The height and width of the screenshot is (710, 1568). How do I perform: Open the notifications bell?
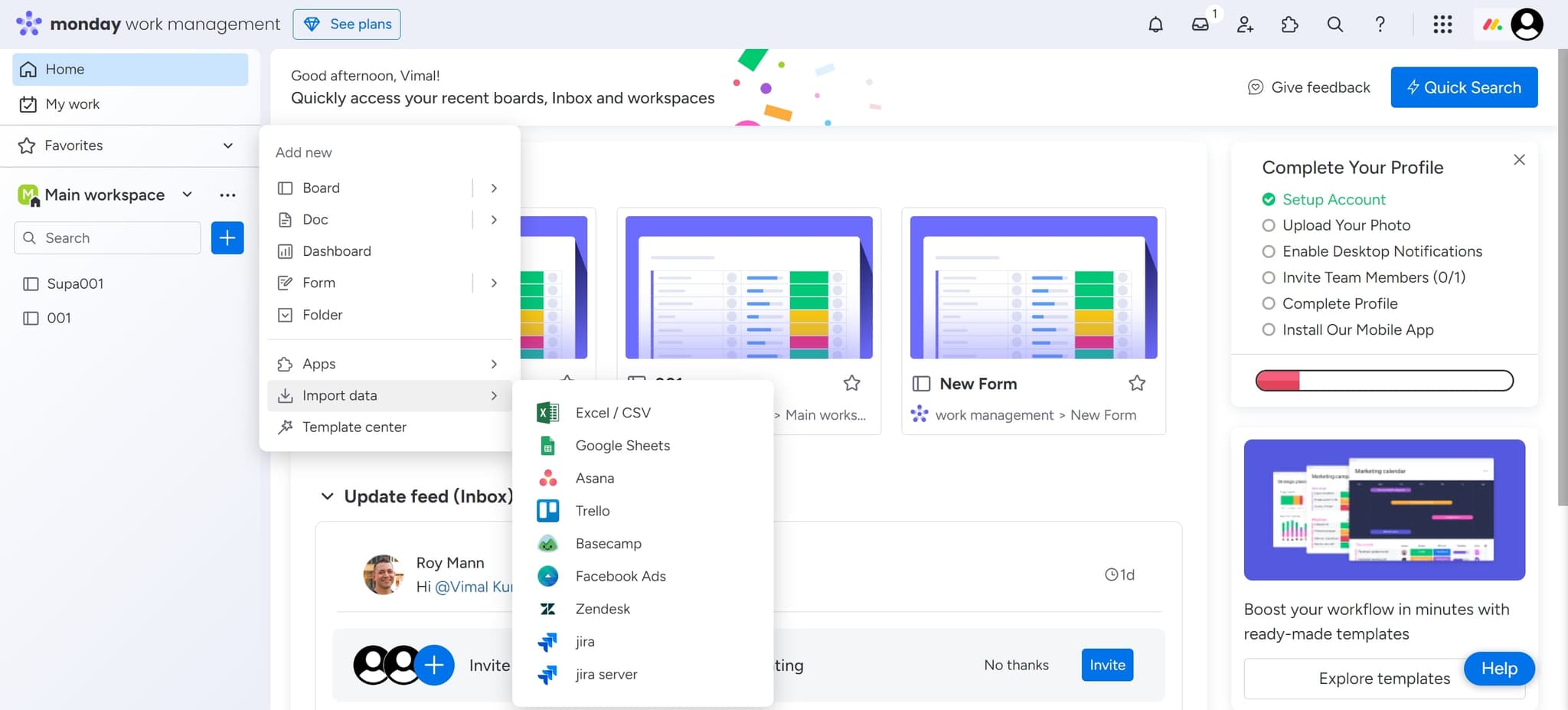(1156, 24)
